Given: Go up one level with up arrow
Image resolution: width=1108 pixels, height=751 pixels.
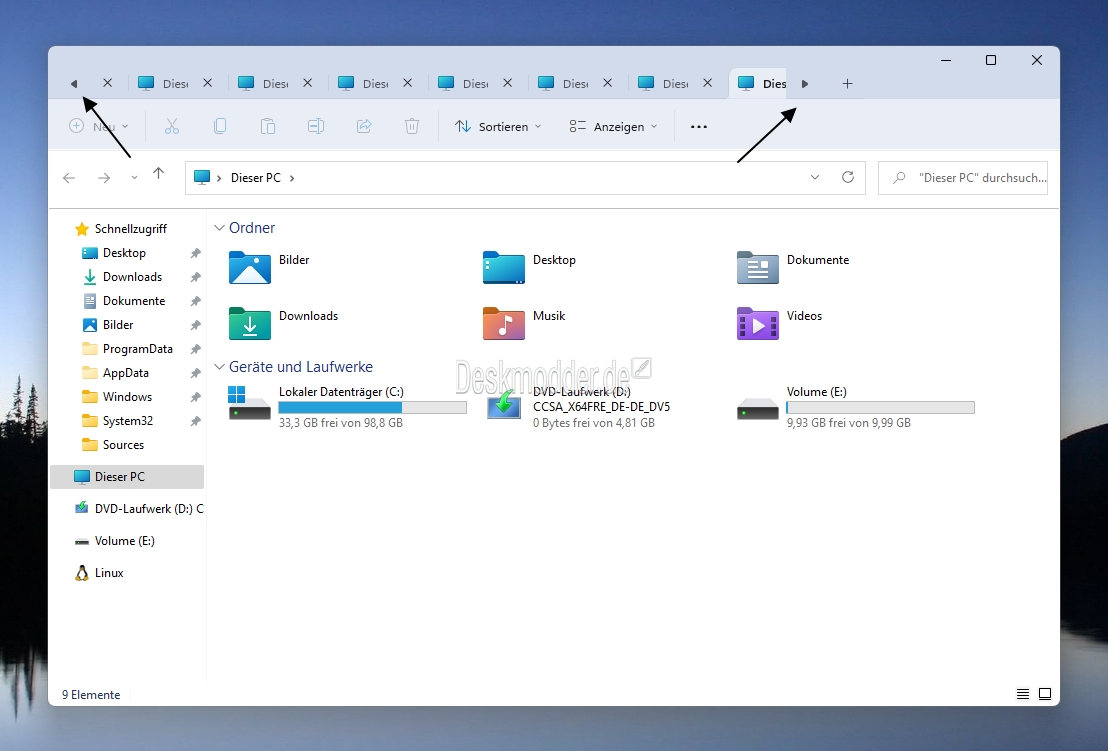Looking at the screenshot, I should pyautogui.click(x=158, y=174).
